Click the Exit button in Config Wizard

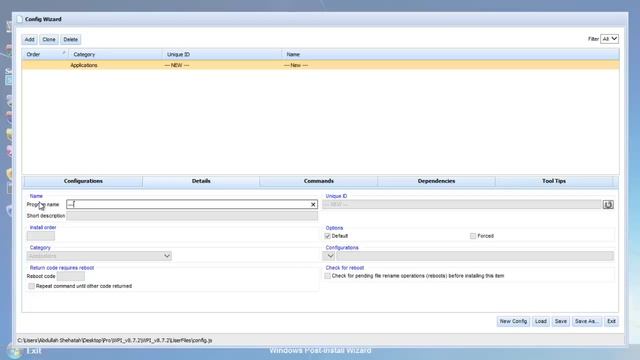pyautogui.click(x=611, y=321)
